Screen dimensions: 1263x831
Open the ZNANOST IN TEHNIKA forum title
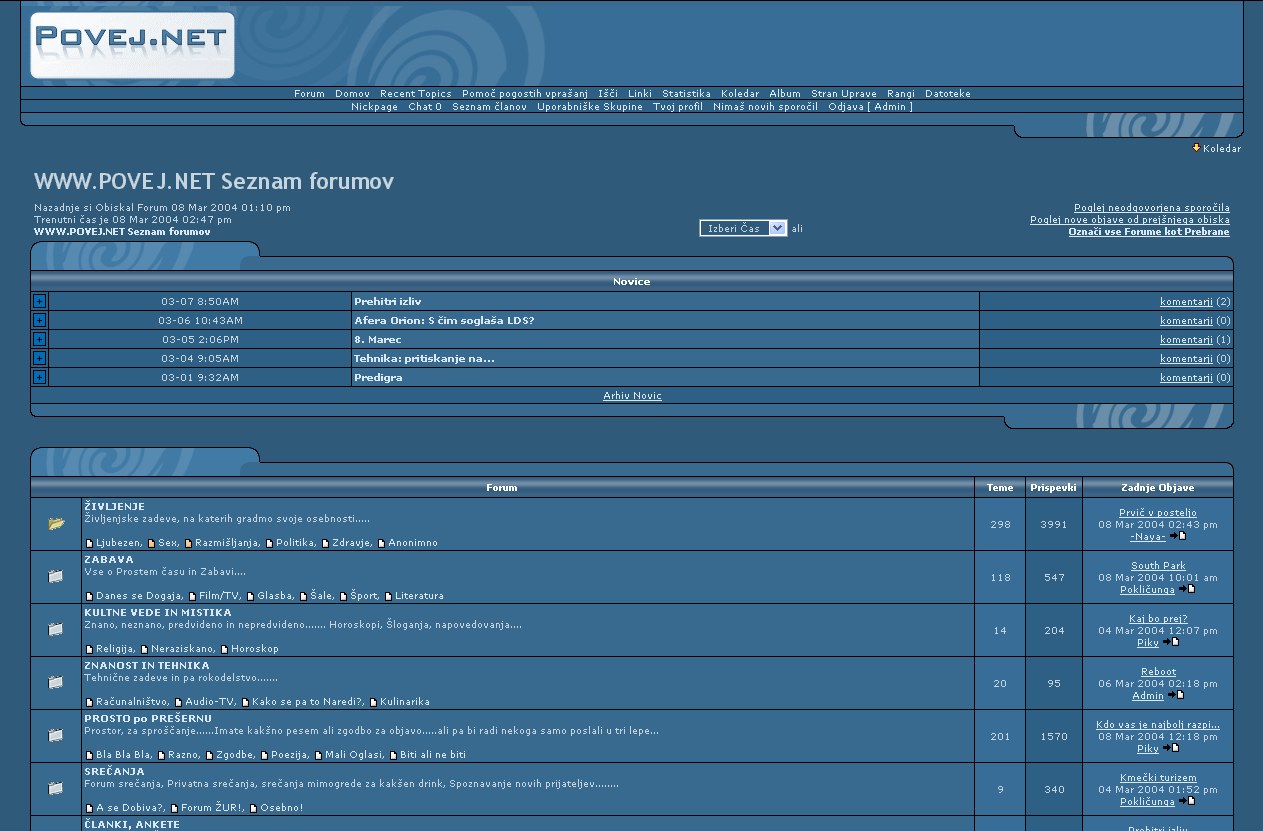[147, 666]
